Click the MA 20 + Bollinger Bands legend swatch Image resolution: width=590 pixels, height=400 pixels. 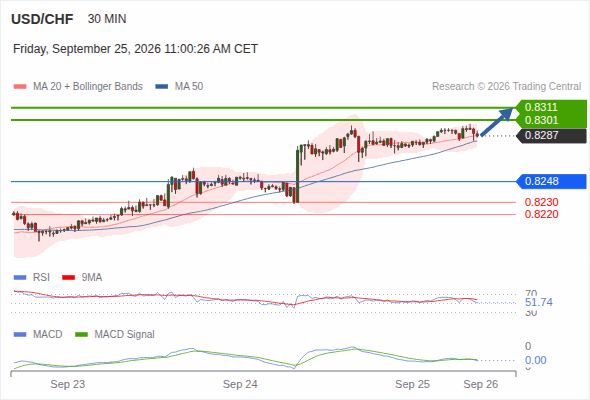click(20, 87)
